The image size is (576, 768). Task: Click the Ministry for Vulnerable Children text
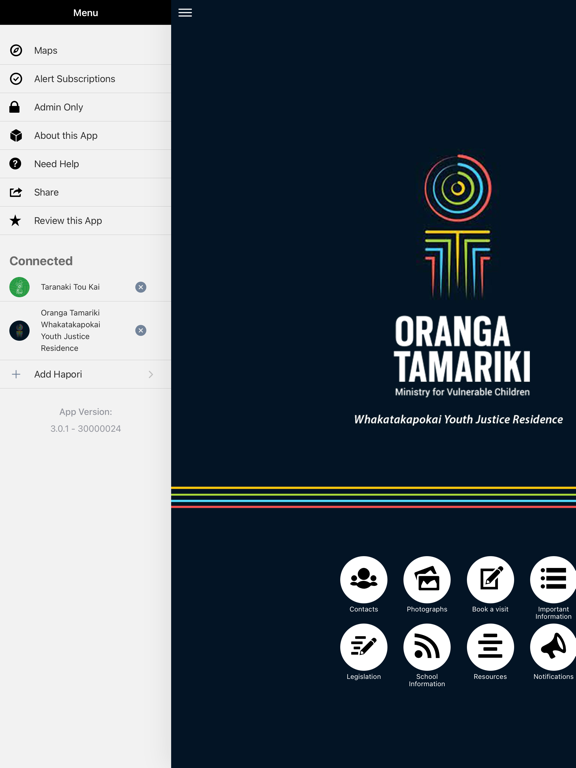point(462,392)
